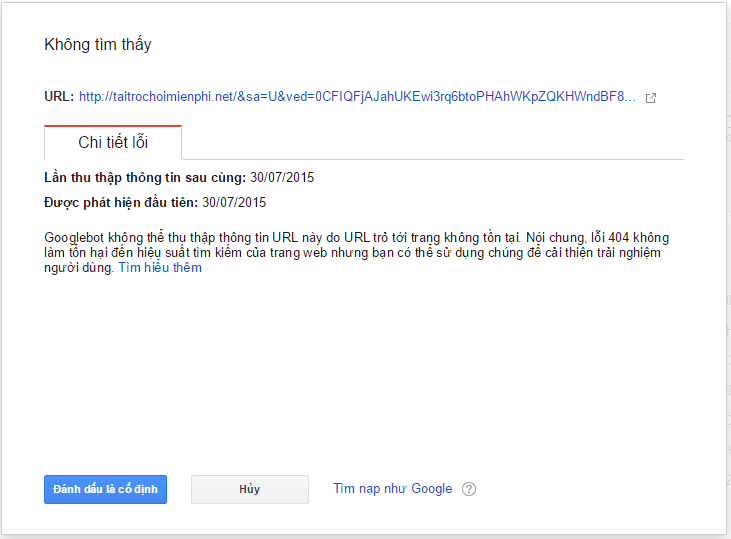Select the 'Chi tiết lỗi' tab

[x=113, y=142]
